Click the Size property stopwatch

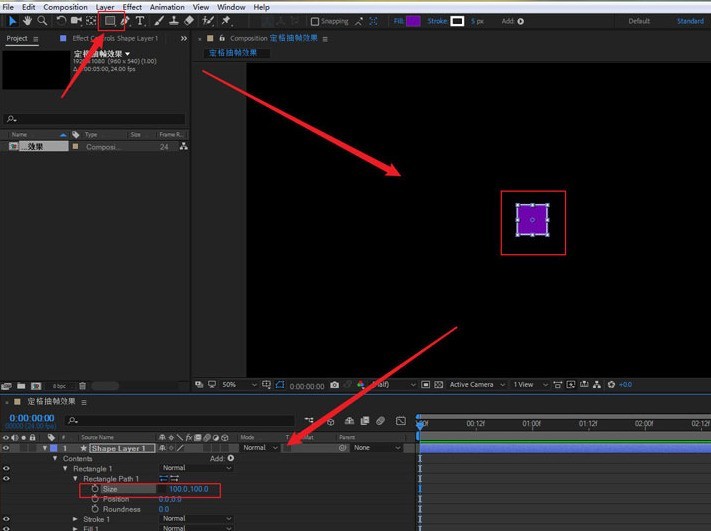[x=94, y=489]
